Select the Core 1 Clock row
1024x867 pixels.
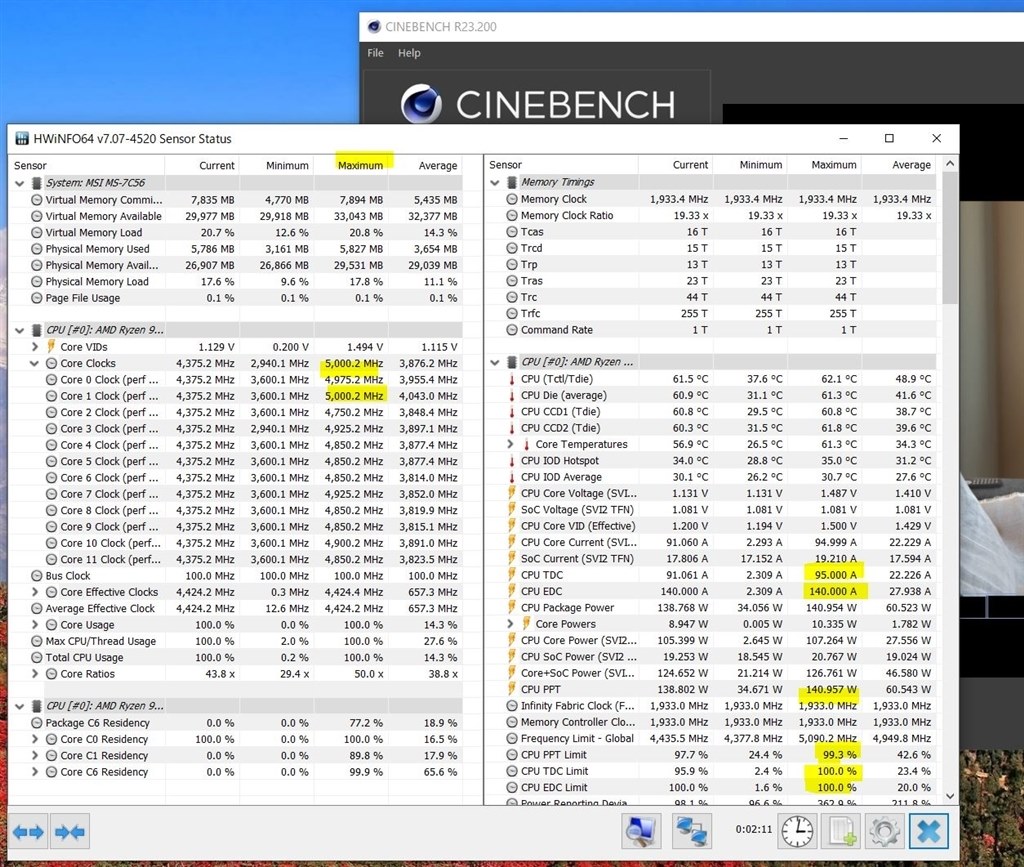pos(236,396)
